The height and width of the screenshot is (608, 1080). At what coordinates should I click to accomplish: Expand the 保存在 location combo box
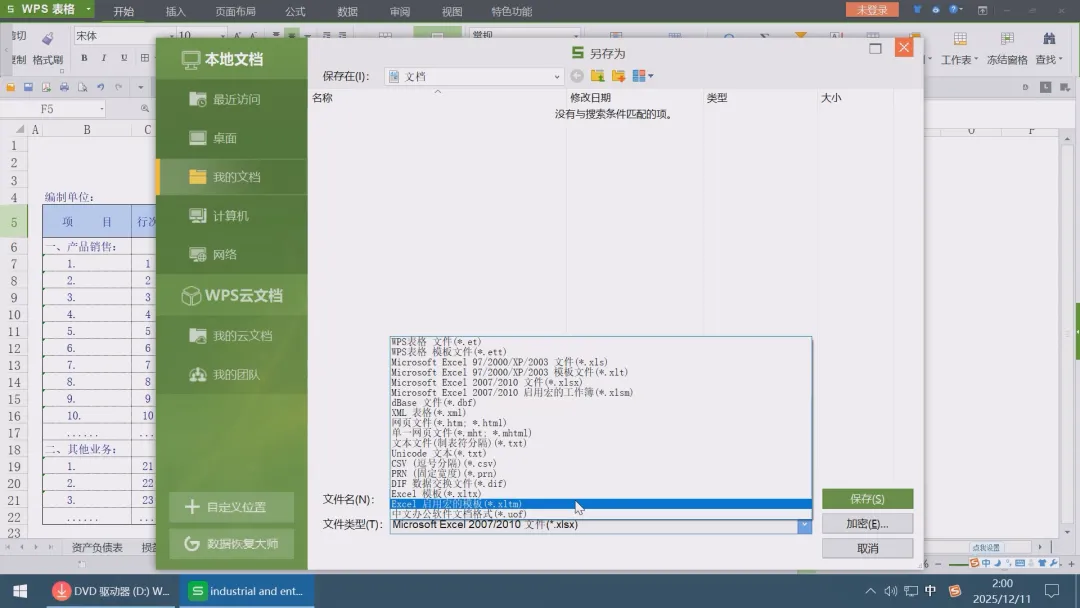(557, 76)
